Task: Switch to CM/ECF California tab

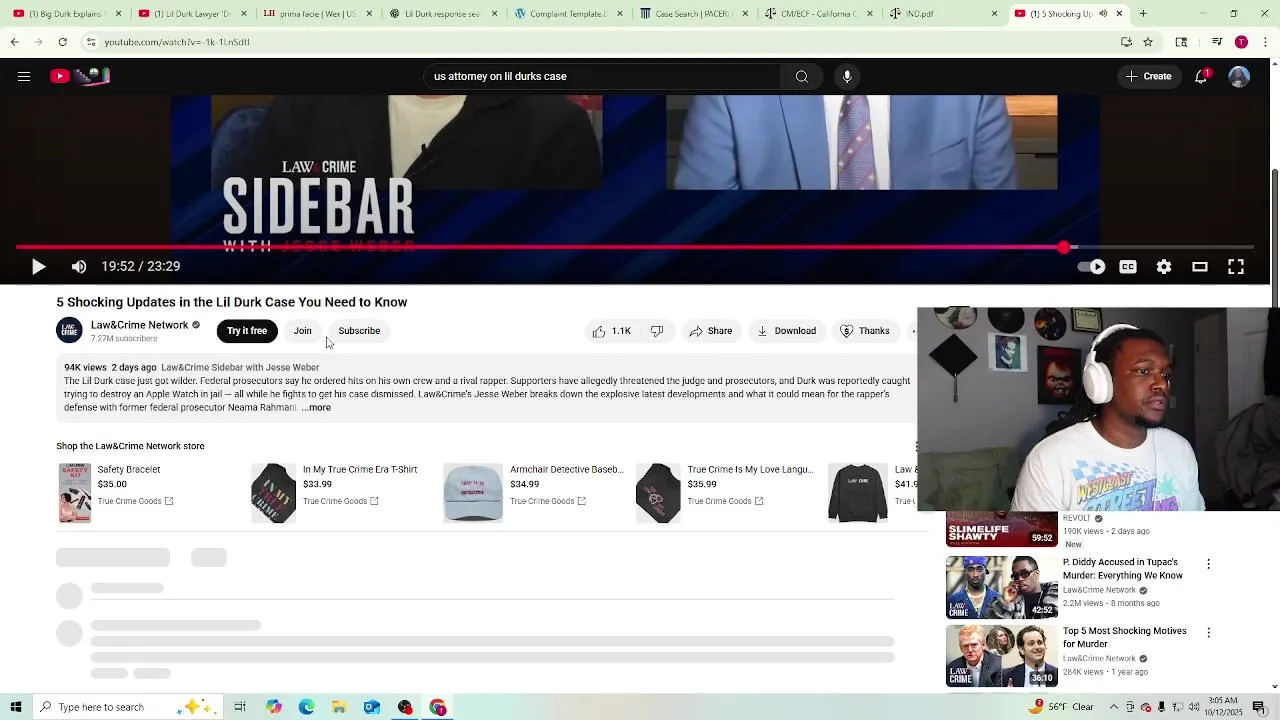Action: coord(815,14)
